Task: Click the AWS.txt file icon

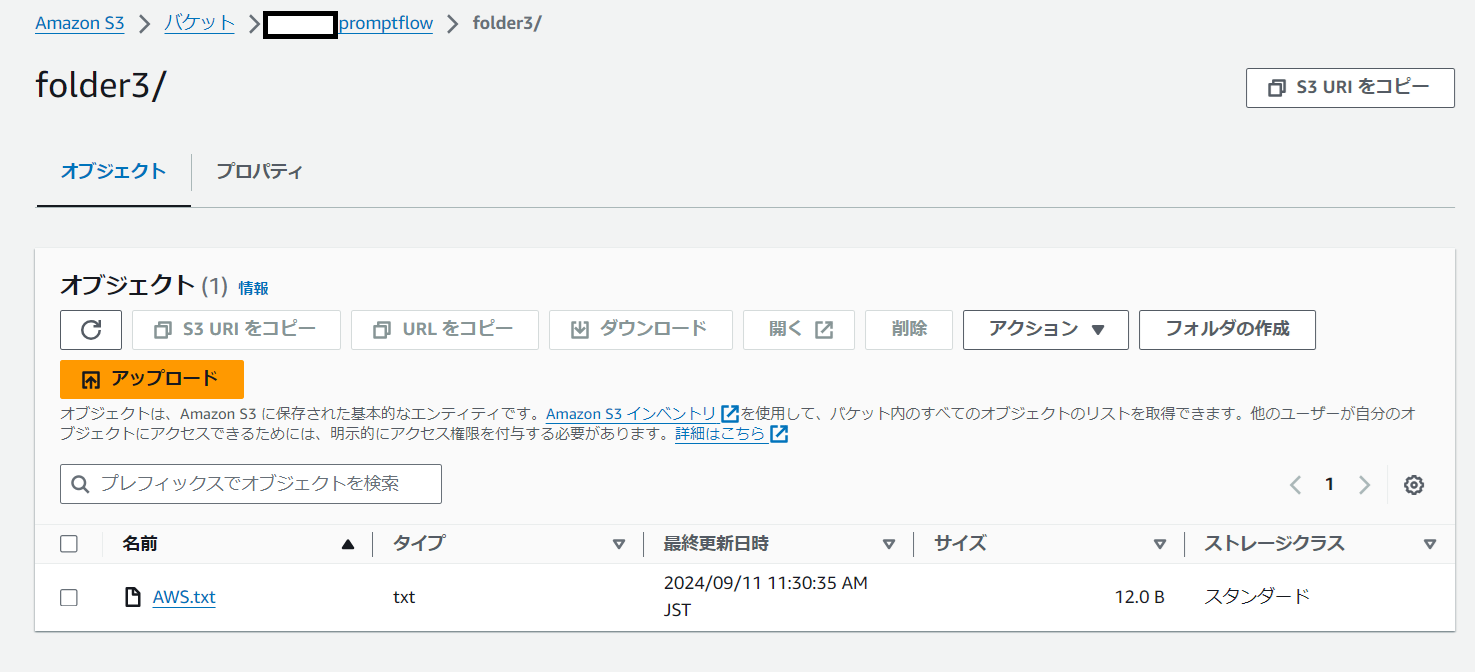Action: [x=132, y=597]
